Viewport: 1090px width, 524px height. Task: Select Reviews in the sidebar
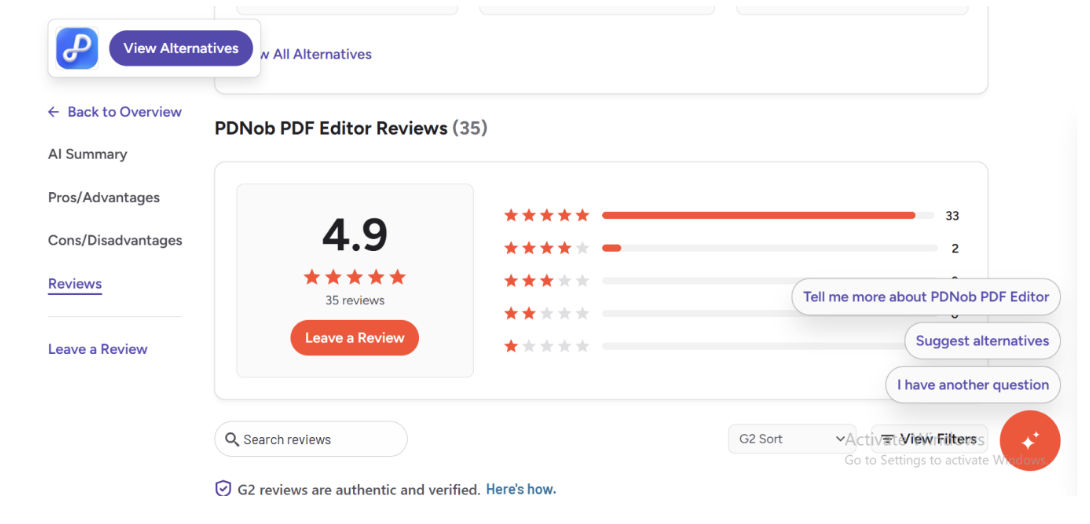point(75,284)
